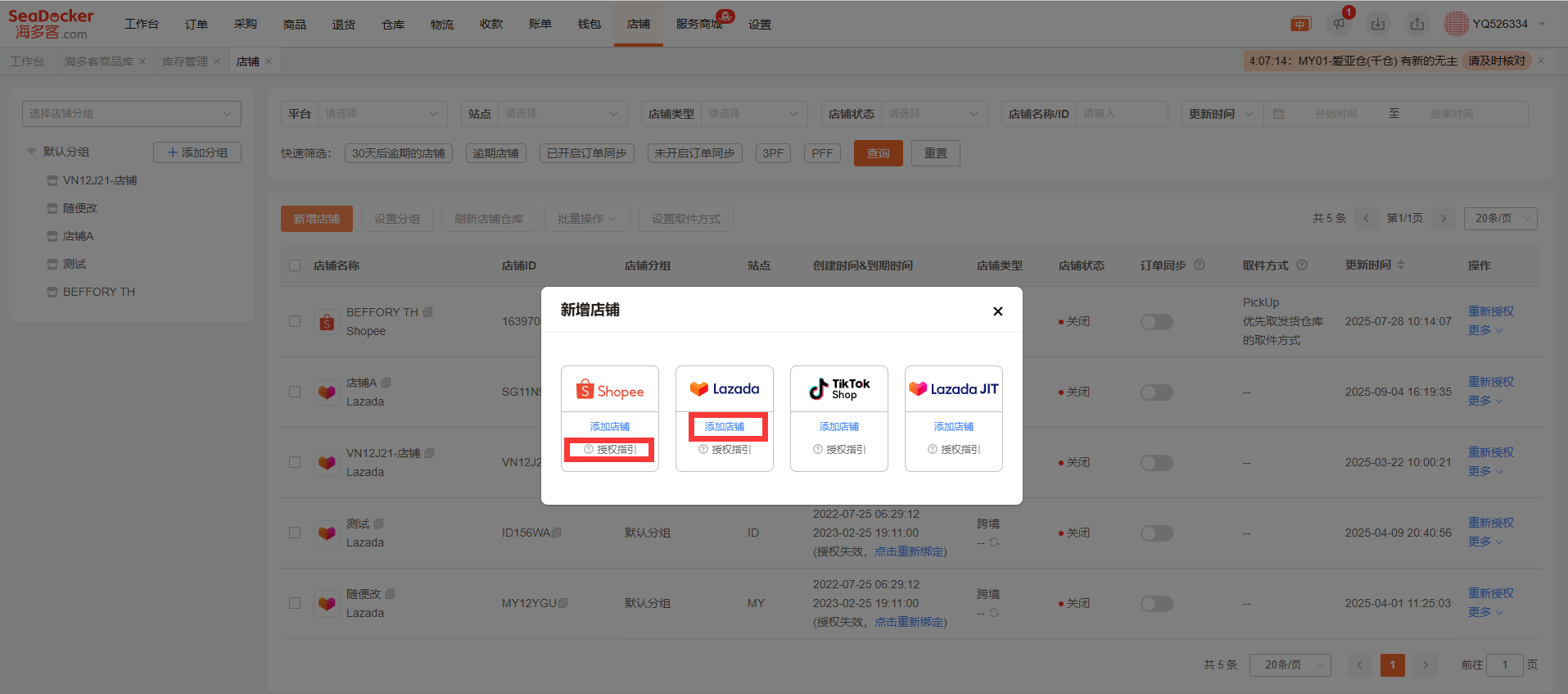Click the Lazada JIT logo

(954, 389)
